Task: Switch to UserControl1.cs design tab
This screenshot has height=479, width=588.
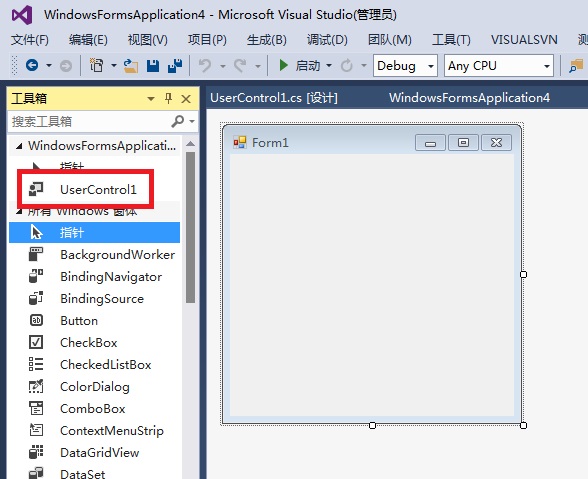Action: [x=274, y=98]
